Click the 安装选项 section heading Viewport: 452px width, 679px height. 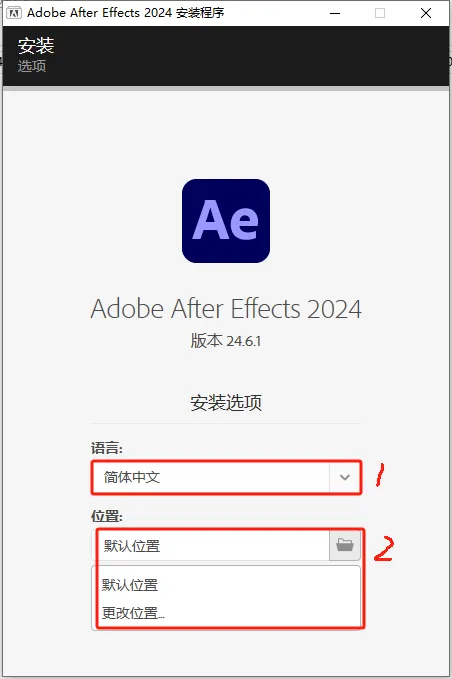pos(226,403)
